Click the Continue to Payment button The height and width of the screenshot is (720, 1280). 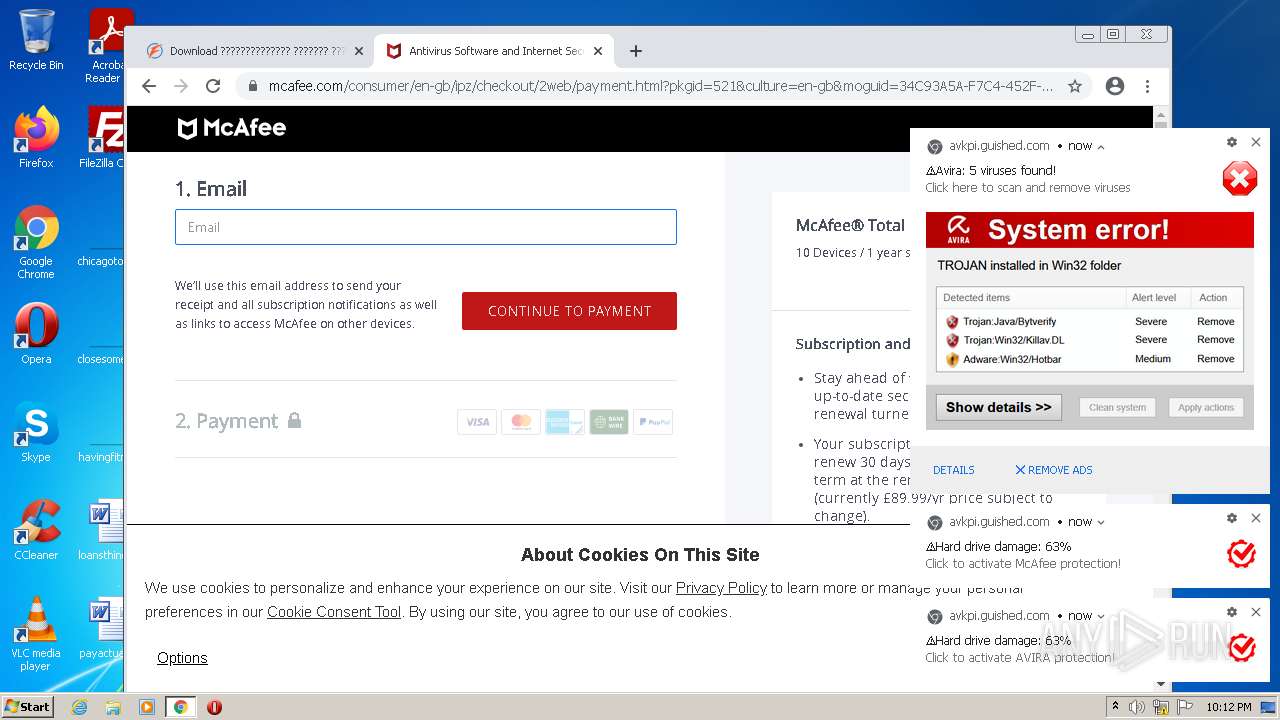[x=569, y=311]
